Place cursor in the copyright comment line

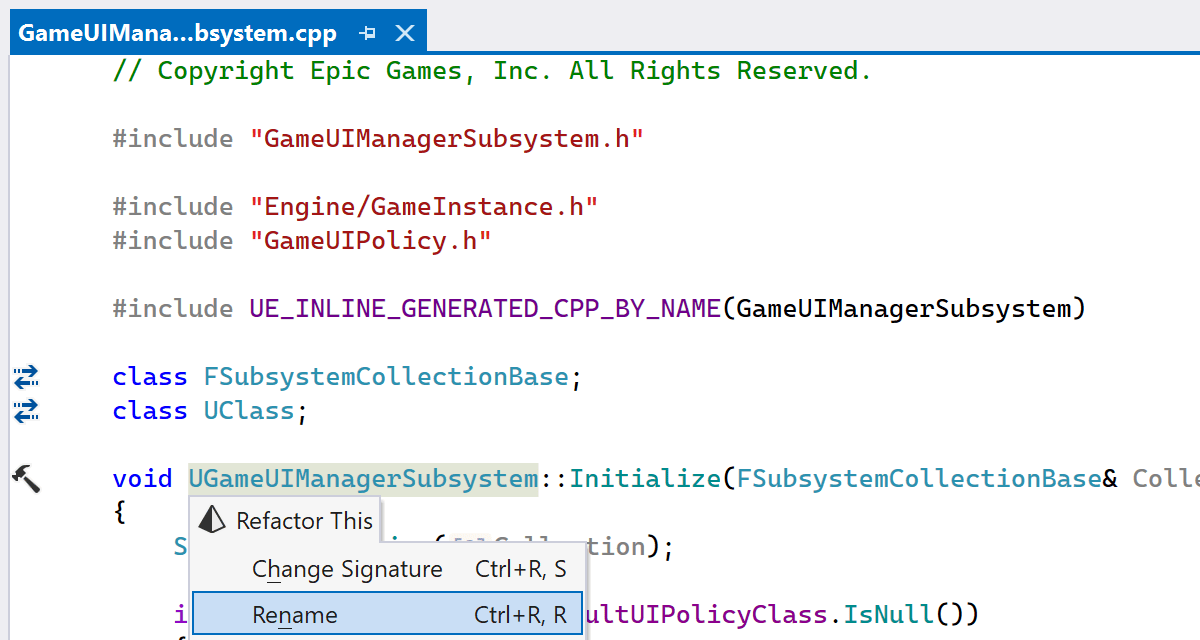point(492,71)
